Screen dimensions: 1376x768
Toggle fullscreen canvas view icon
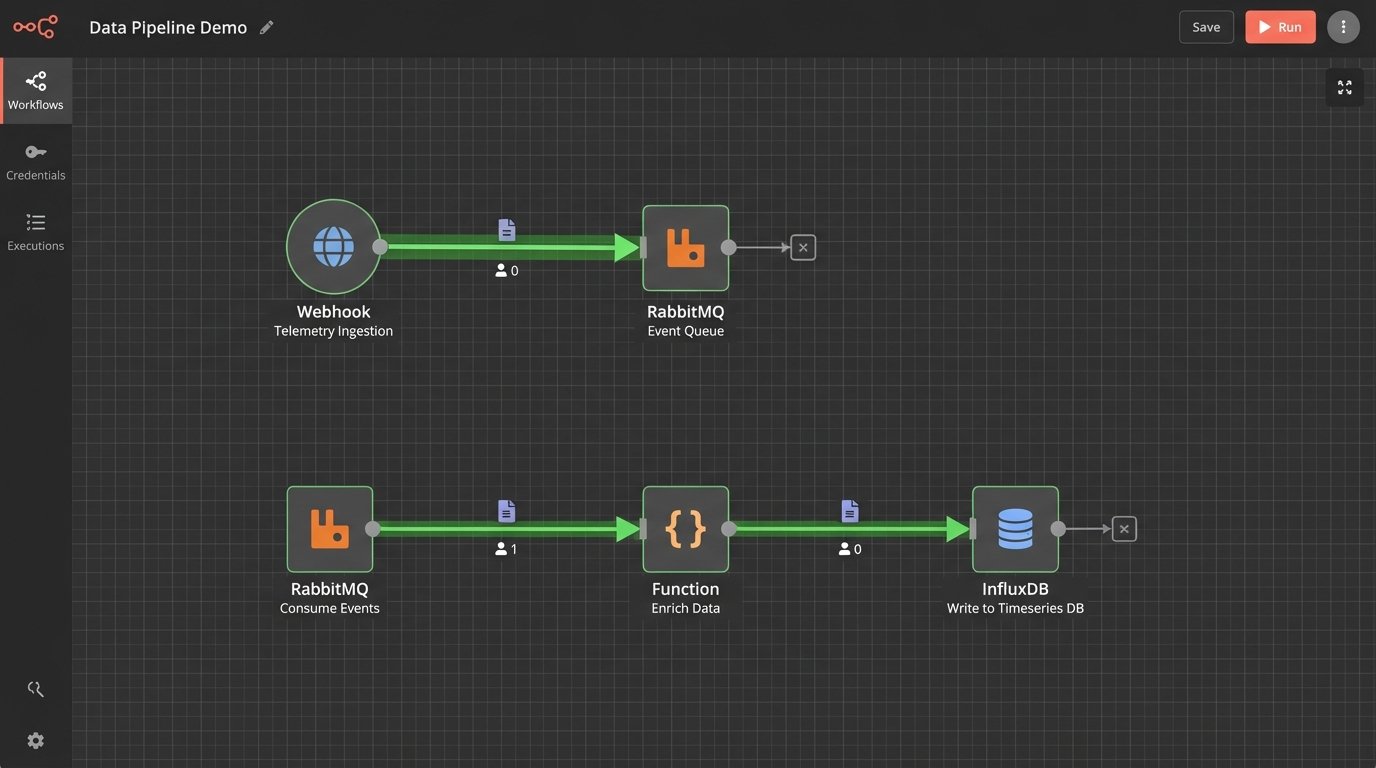[x=1344, y=88]
